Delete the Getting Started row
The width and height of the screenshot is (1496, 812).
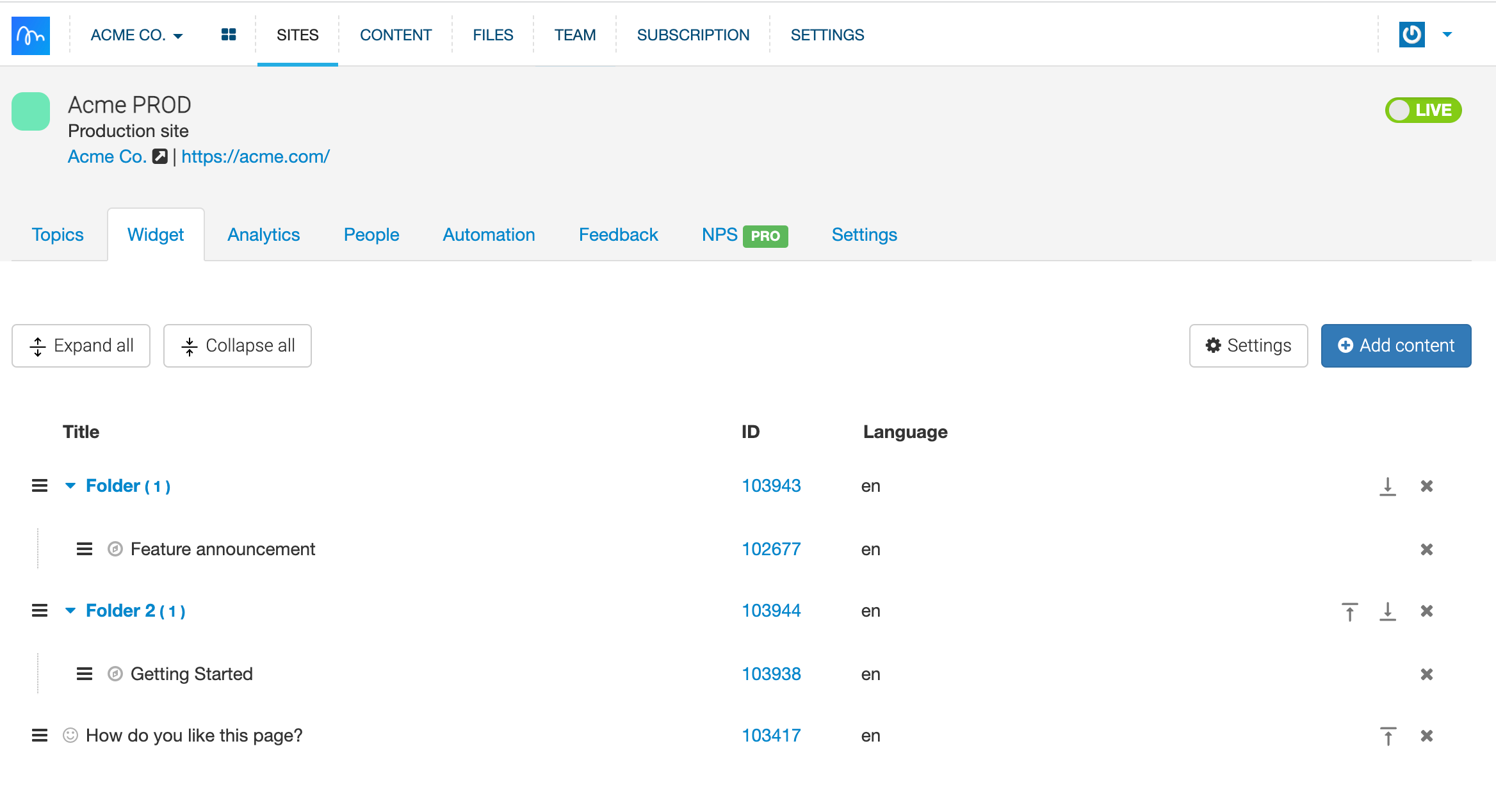pos(1426,674)
